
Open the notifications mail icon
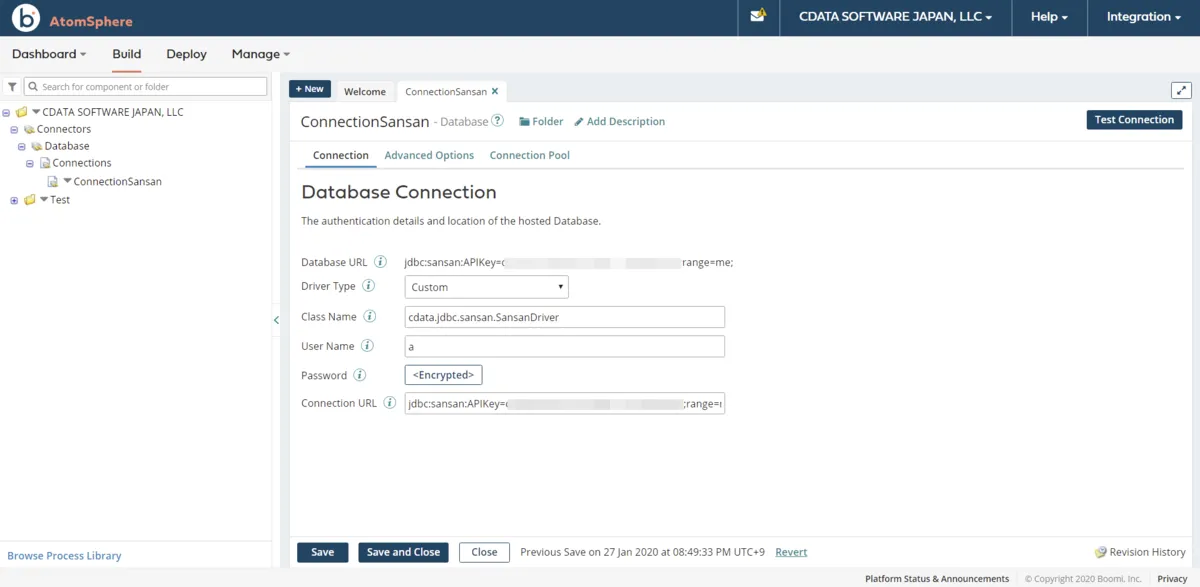pos(758,16)
